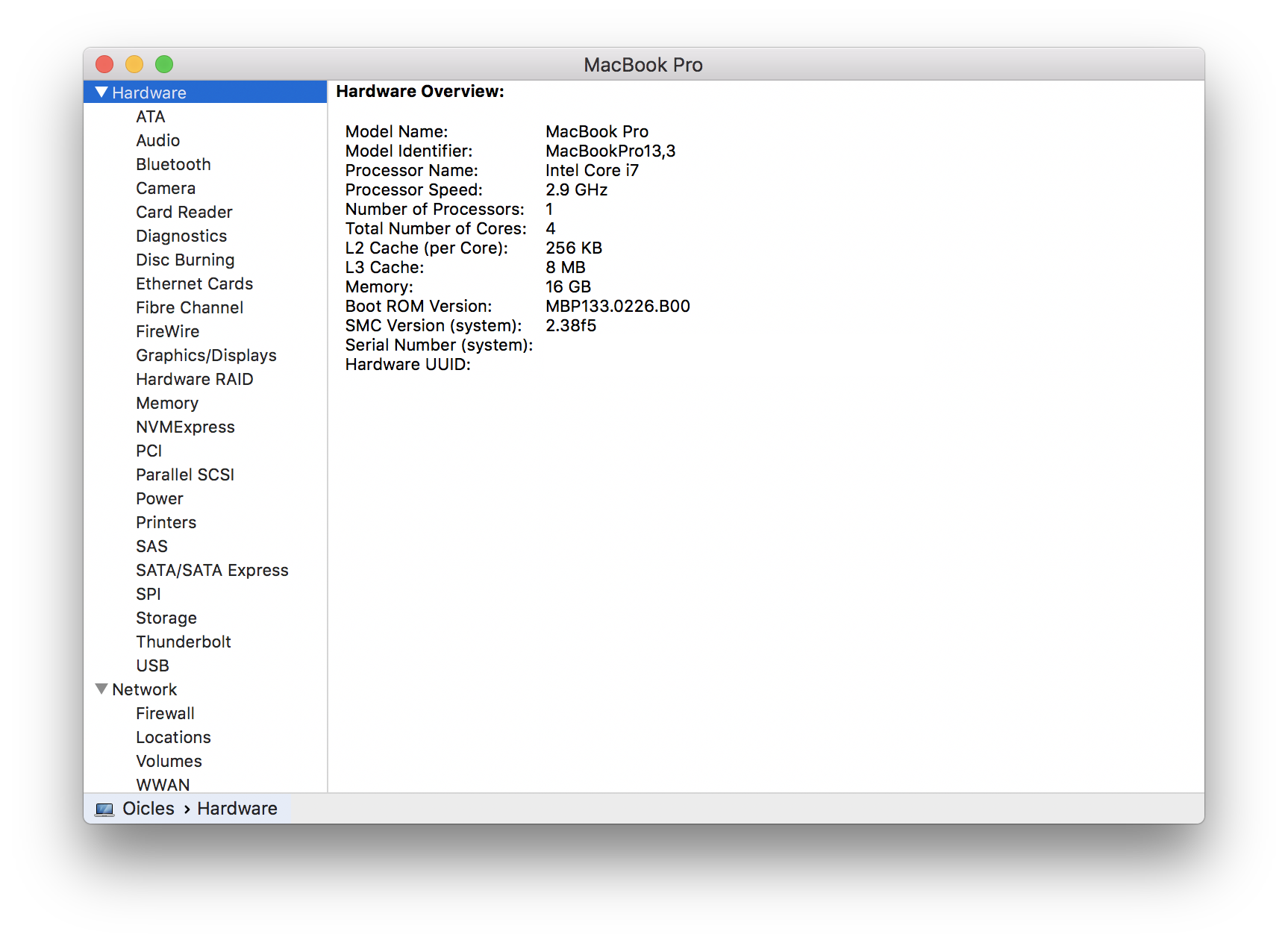Open the Fibre Channel section
Image resolution: width=1288 pixels, height=943 pixels.
click(x=190, y=307)
